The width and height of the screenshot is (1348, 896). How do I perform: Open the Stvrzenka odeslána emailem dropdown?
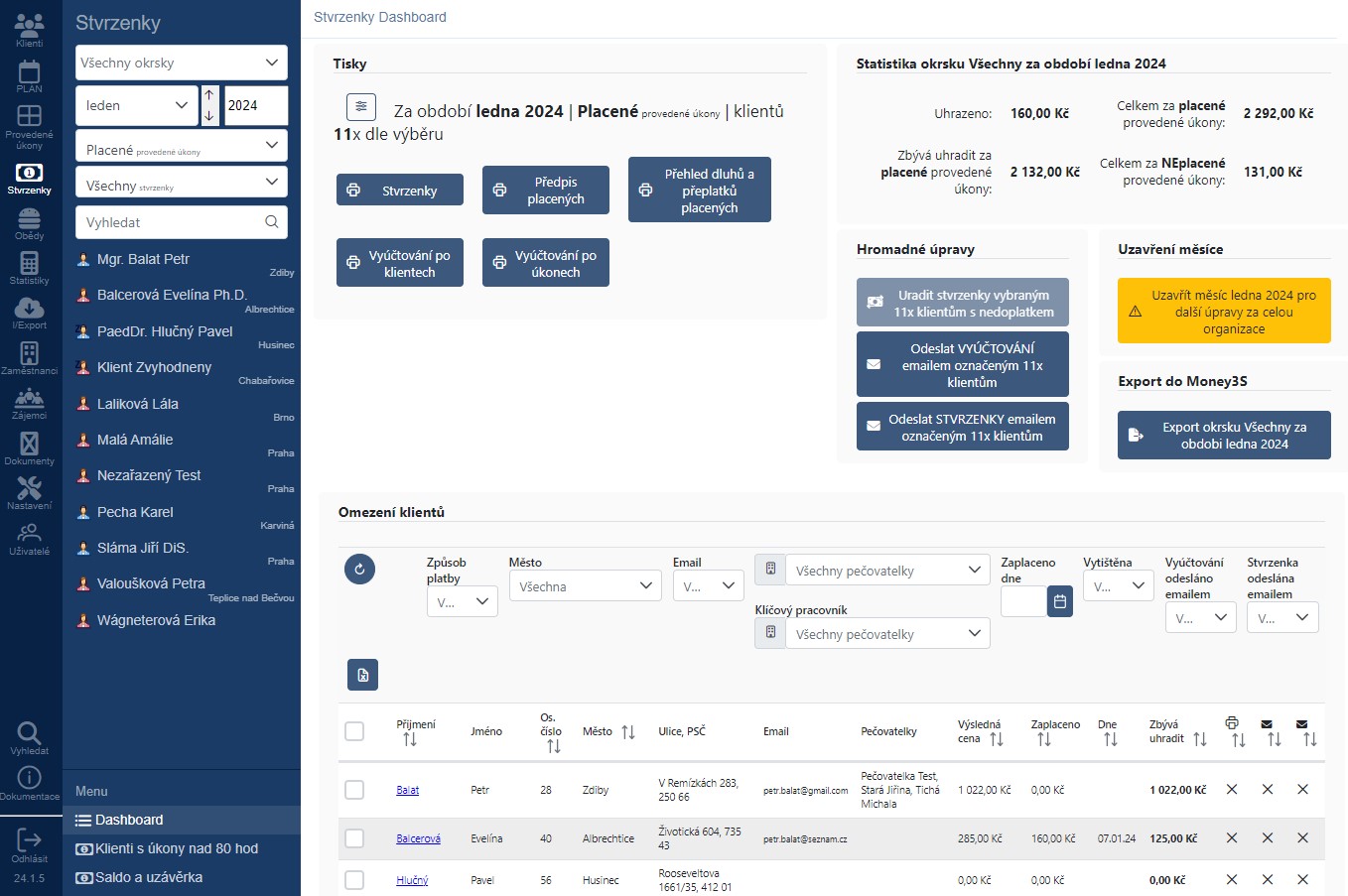1282,617
